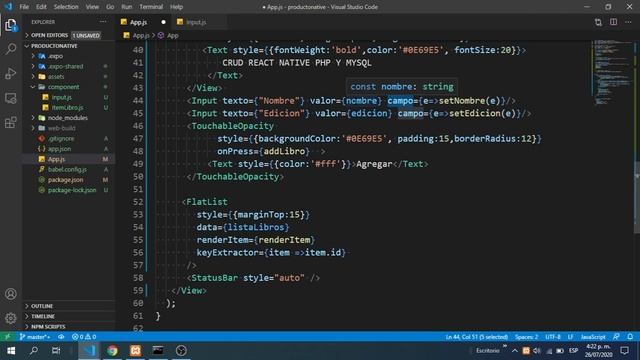The width and height of the screenshot is (640, 360).
Task: Switch to Chrome on taskbar
Action: pos(112,351)
